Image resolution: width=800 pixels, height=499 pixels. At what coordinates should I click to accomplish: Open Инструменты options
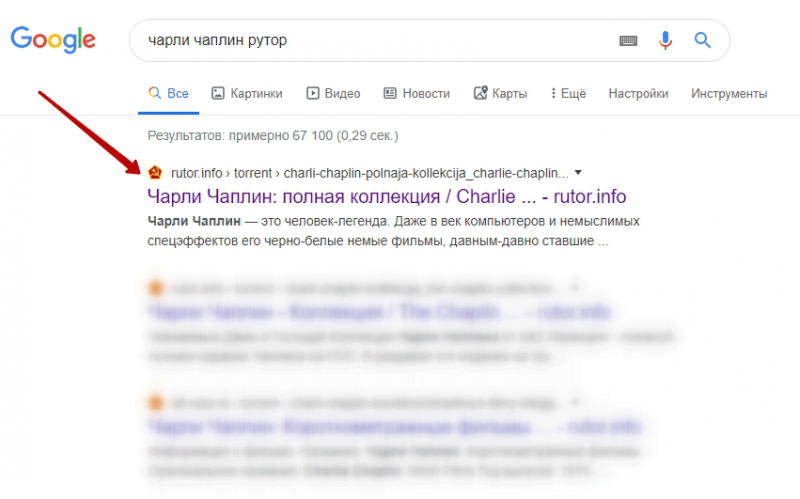click(729, 93)
